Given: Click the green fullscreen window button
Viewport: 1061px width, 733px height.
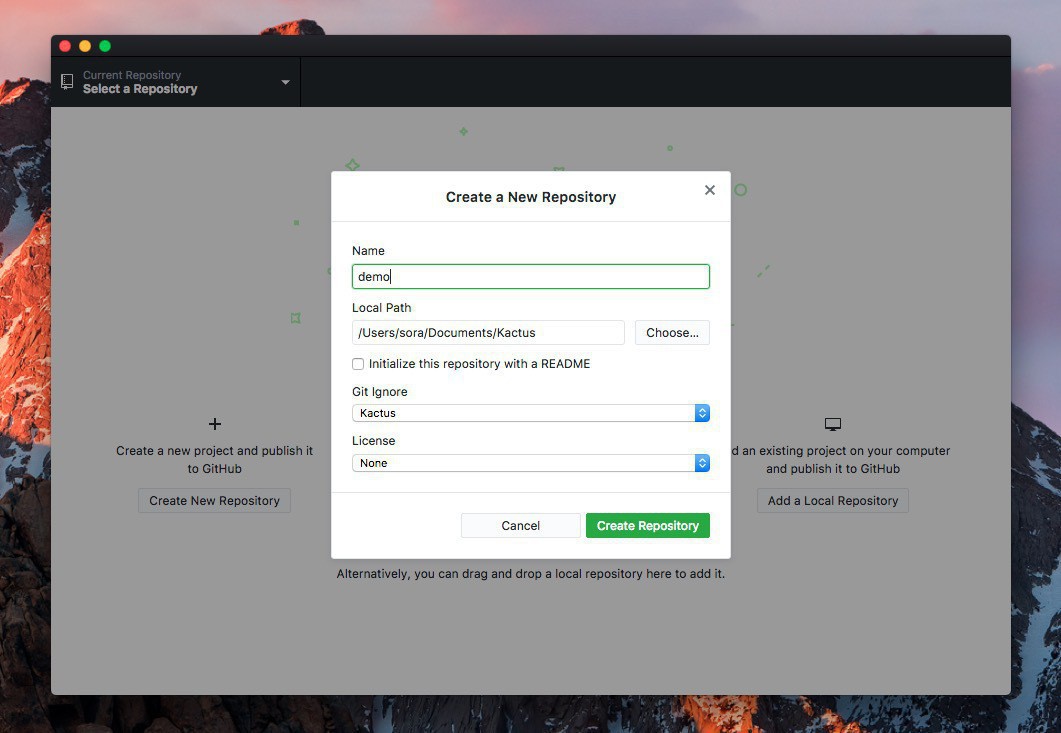Looking at the screenshot, I should pyautogui.click(x=105, y=46).
